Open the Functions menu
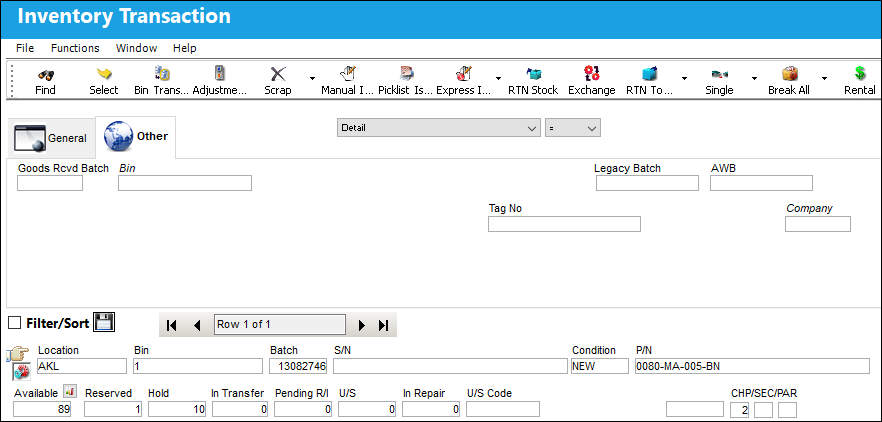Screen dimensions: 882x422 click(75, 48)
